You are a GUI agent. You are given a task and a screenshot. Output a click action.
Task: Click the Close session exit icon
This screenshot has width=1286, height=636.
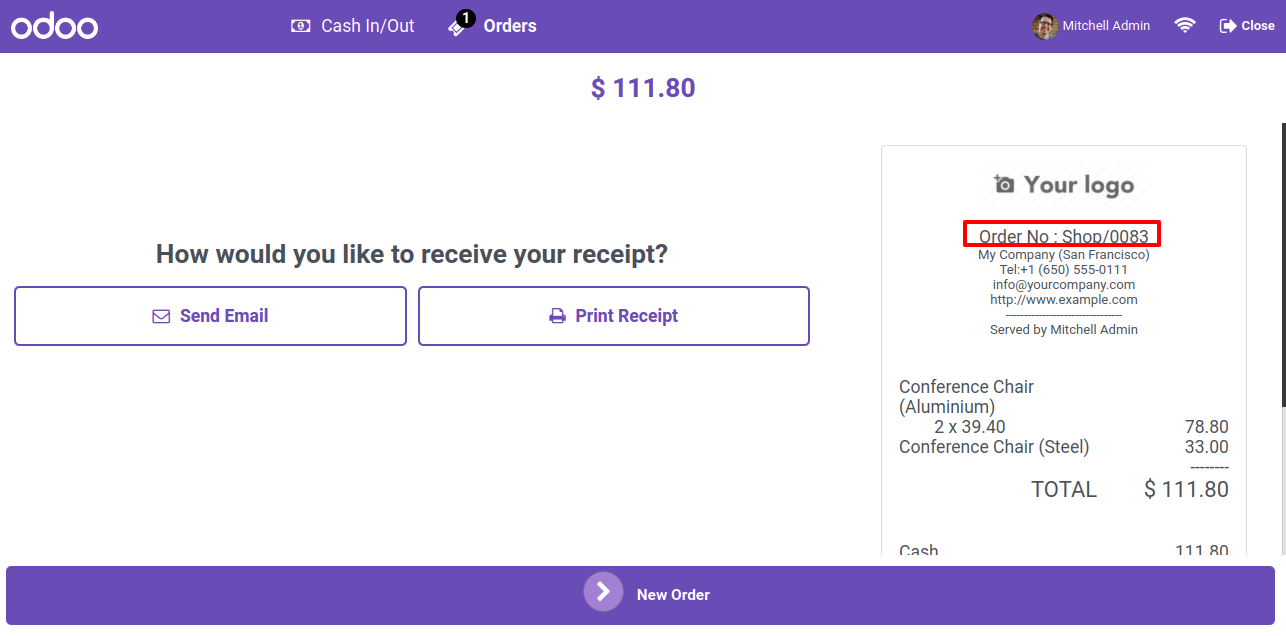click(1228, 26)
